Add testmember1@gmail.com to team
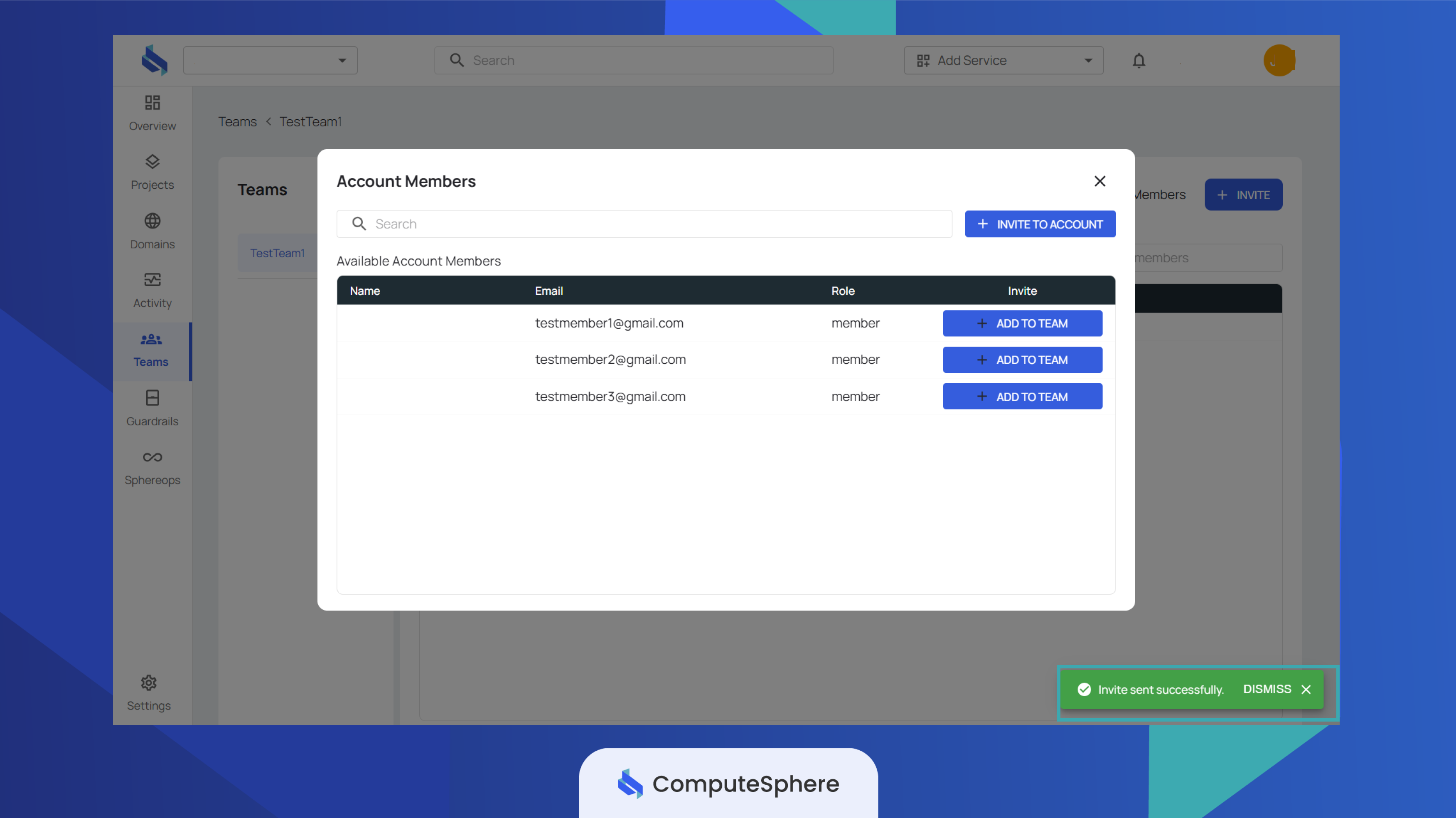The width and height of the screenshot is (1456, 818). click(1022, 323)
